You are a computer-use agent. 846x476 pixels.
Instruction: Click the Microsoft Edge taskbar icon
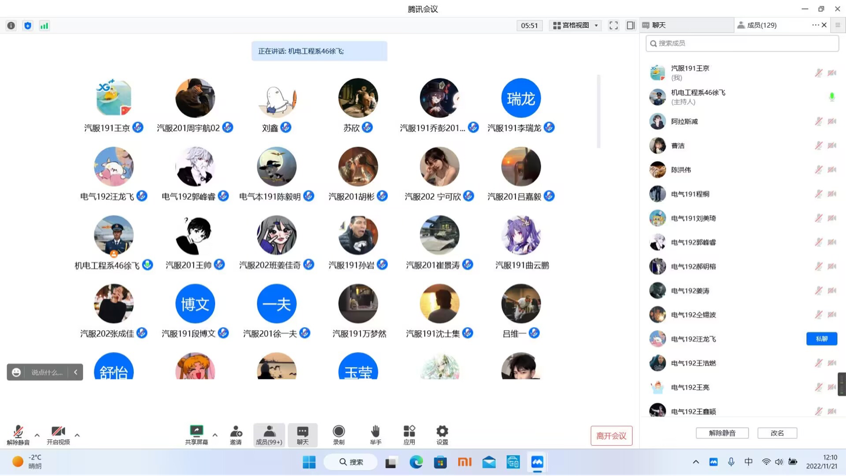[416, 462]
